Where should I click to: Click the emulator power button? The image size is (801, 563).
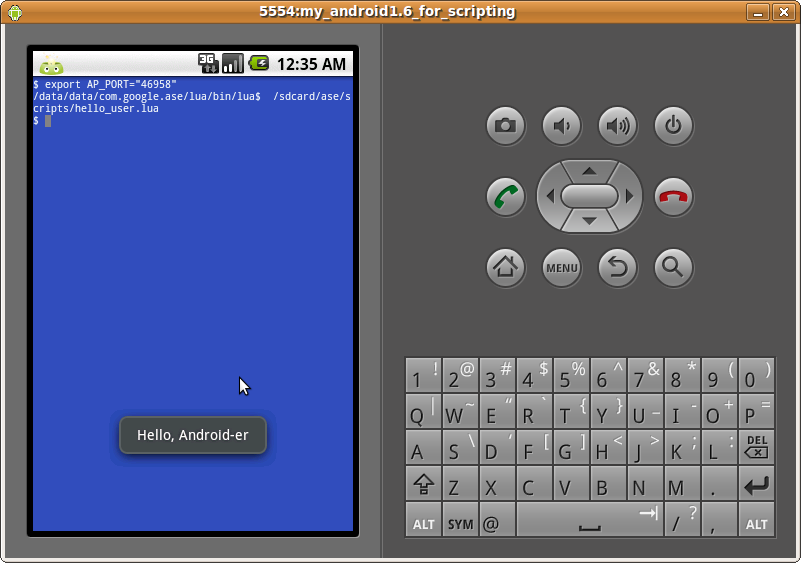(x=674, y=126)
